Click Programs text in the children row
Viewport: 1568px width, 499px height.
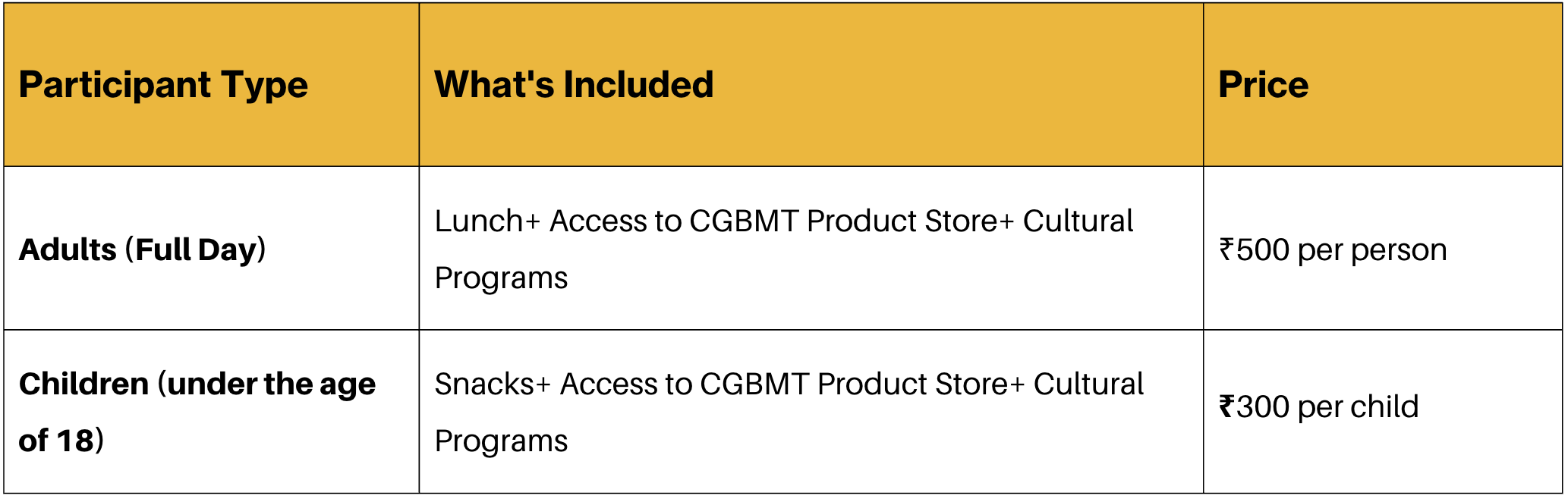click(x=501, y=441)
